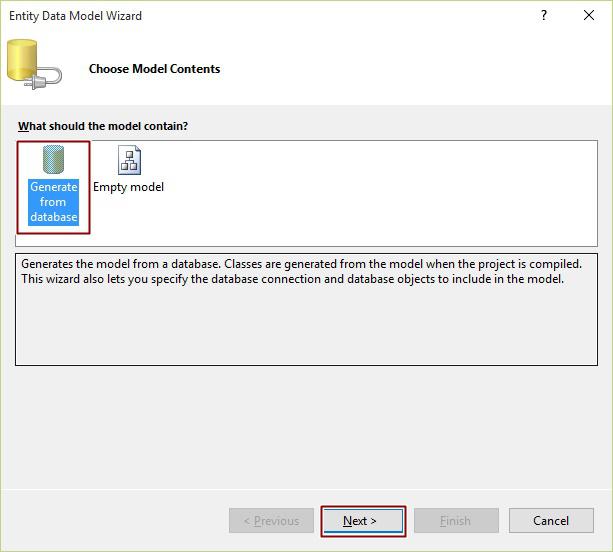Image resolution: width=613 pixels, height=552 pixels.
Task: Cancel the wizard using Cancel button
Action: pos(551,520)
